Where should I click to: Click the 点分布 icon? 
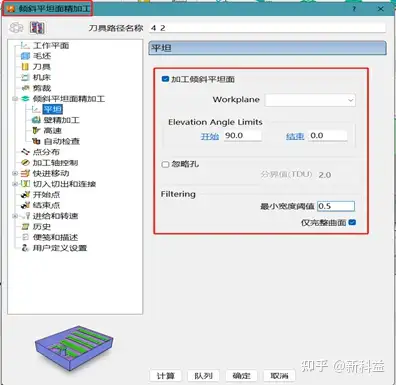click(x=25, y=152)
